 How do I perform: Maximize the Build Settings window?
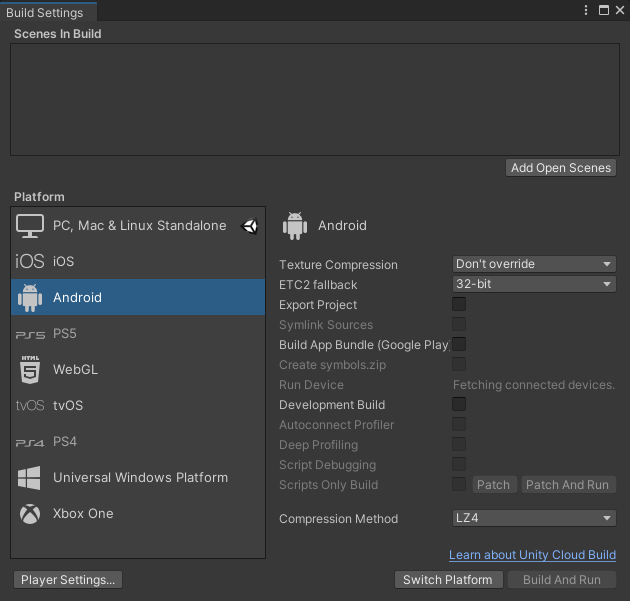click(x=603, y=10)
